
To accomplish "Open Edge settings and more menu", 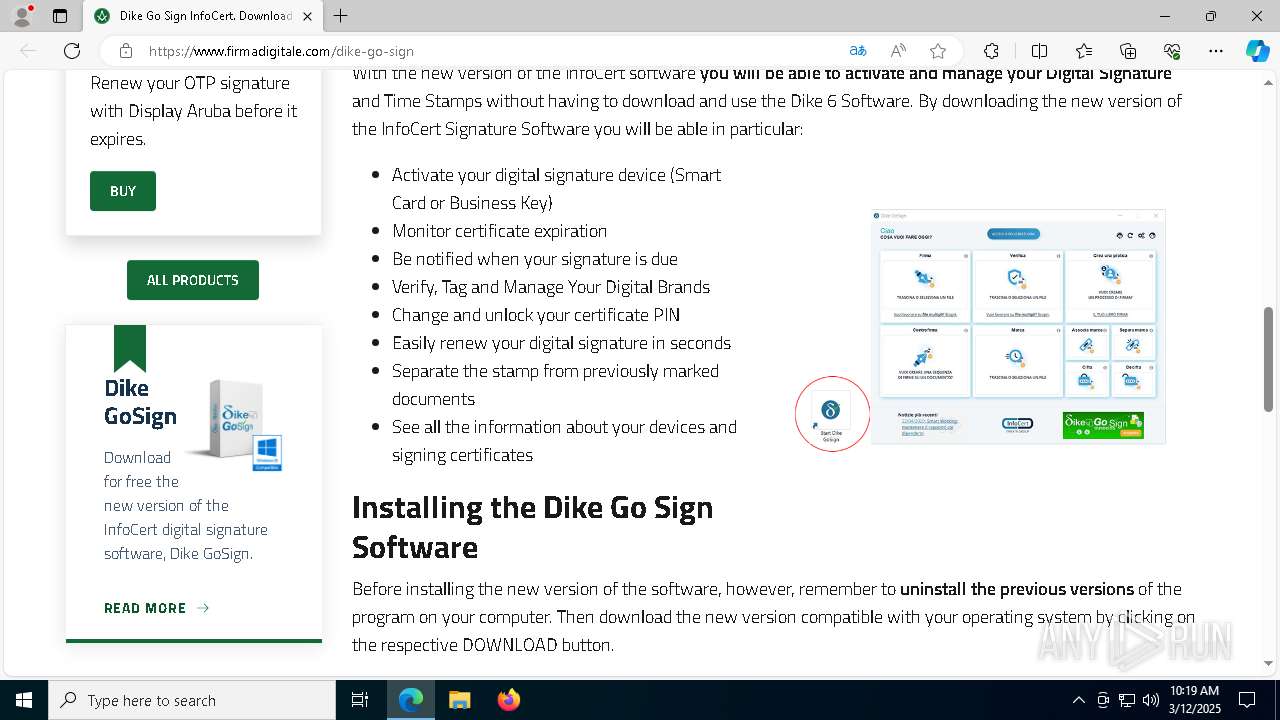I will click(x=1216, y=51).
